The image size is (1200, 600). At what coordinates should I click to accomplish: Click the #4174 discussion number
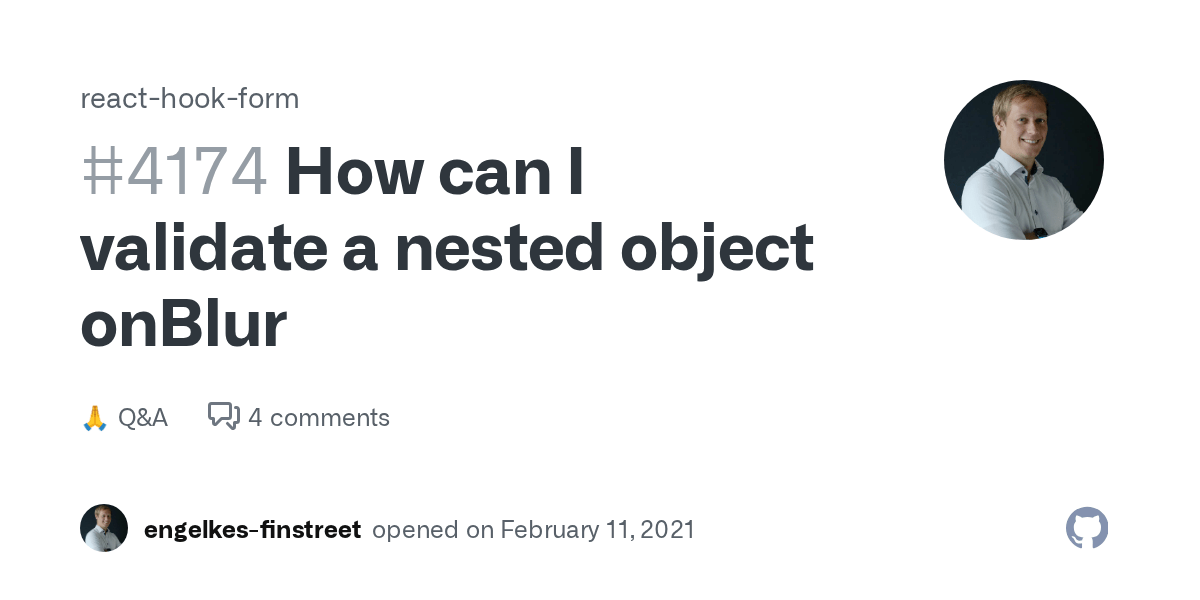pyautogui.click(x=174, y=172)
